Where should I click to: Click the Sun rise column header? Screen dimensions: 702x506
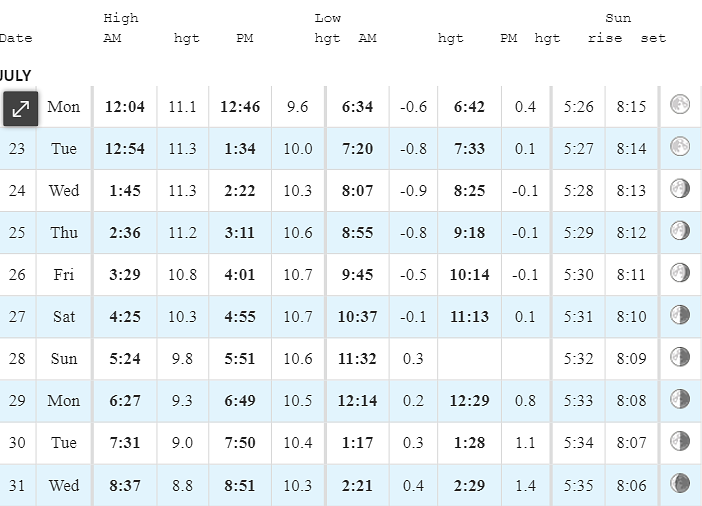tap(605, 38)
